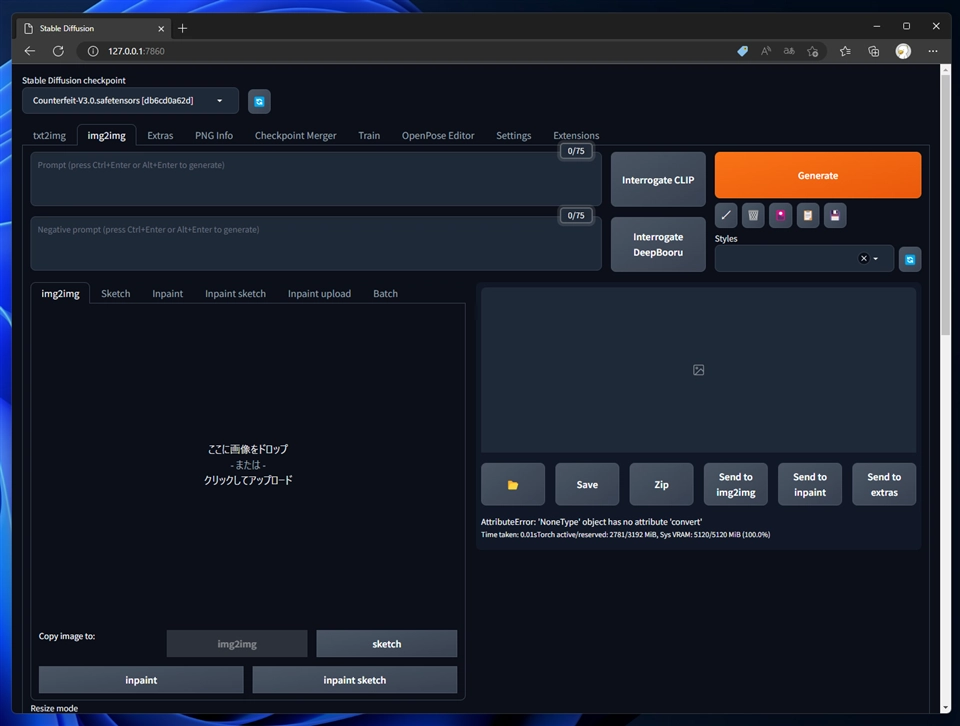Click the image drop upload area
The height and width of the screenshot is (726, 960).
point(248,464)
